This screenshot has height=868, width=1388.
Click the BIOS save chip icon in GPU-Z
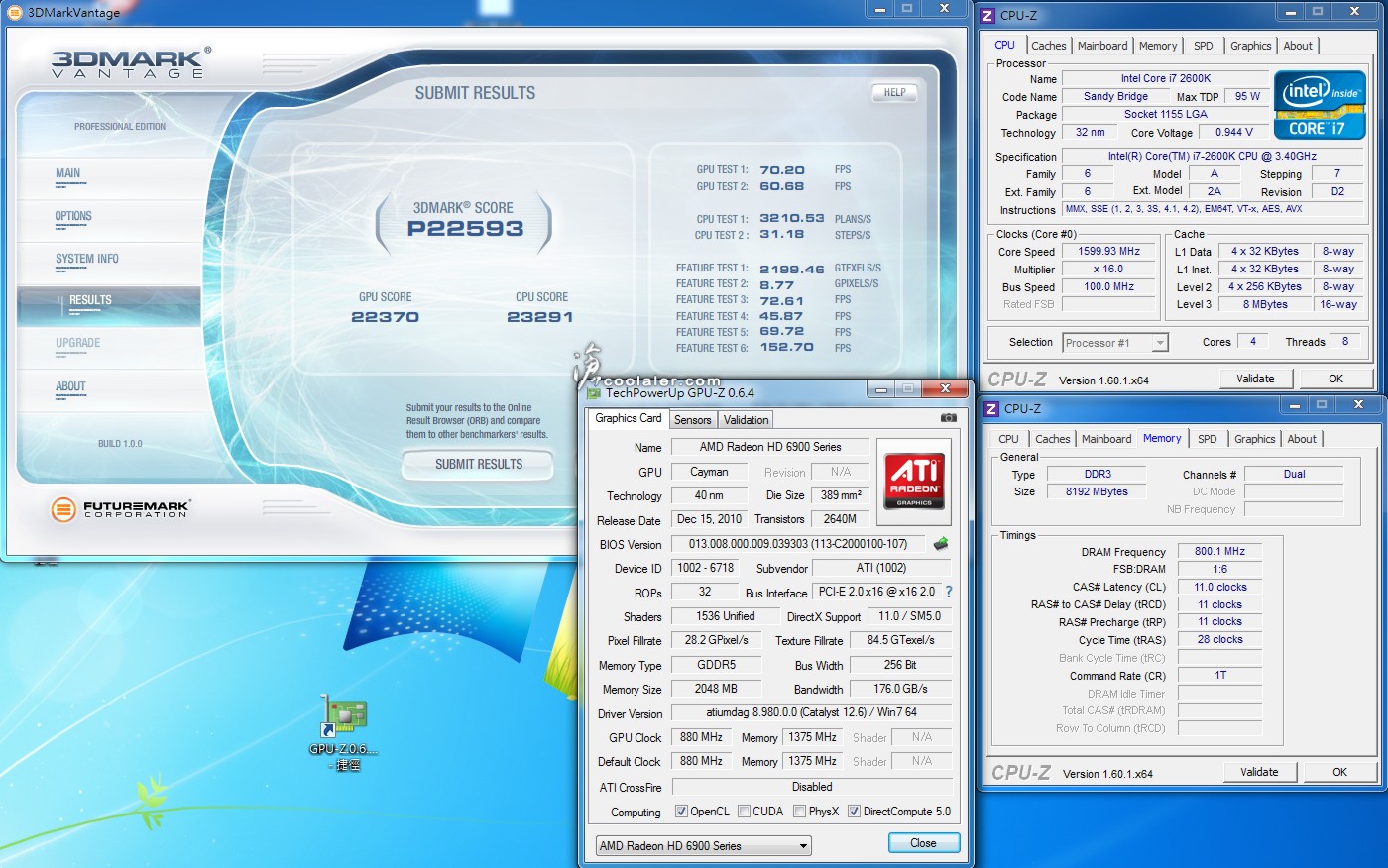[941, 543]
